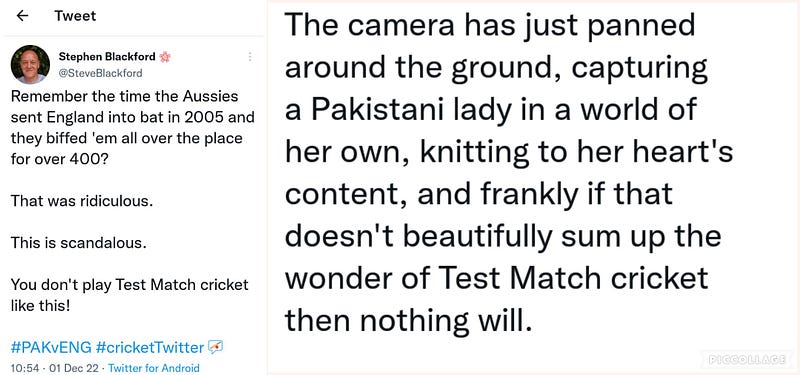The image size is (800, 375).
Task: Open the Twitter for Android source link
Action: pyautogui.click(x=154, y=368)
